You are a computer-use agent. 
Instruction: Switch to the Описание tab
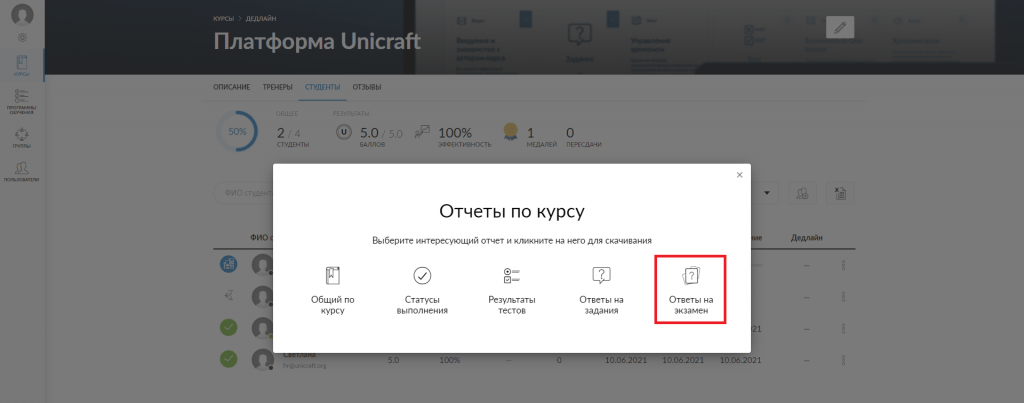pyautogui.click(x=232, y=87)
